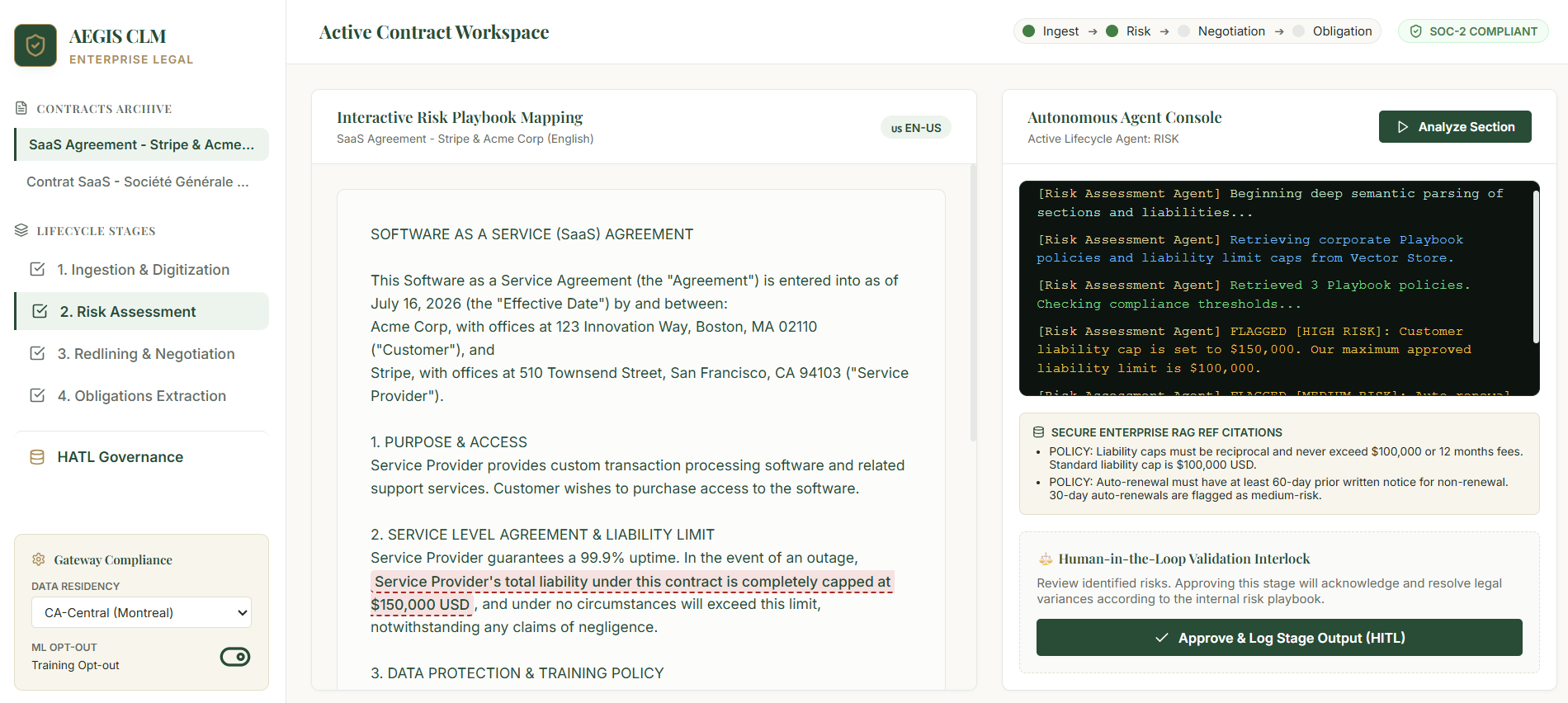Click the Risk pipeline step label
Viewport: 1568px width, 703px height.
1138,31
